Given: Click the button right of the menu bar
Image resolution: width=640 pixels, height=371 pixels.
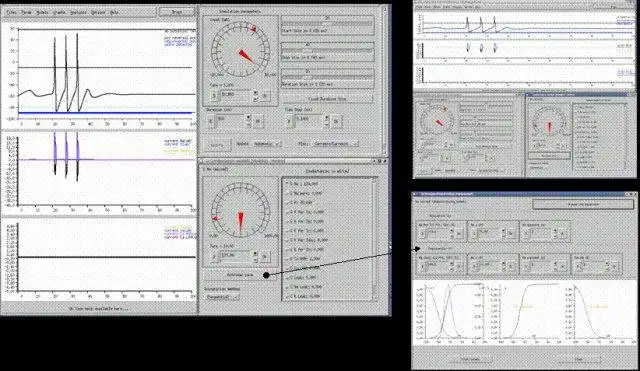Looking at the screenshot, I should click(176, 12).
